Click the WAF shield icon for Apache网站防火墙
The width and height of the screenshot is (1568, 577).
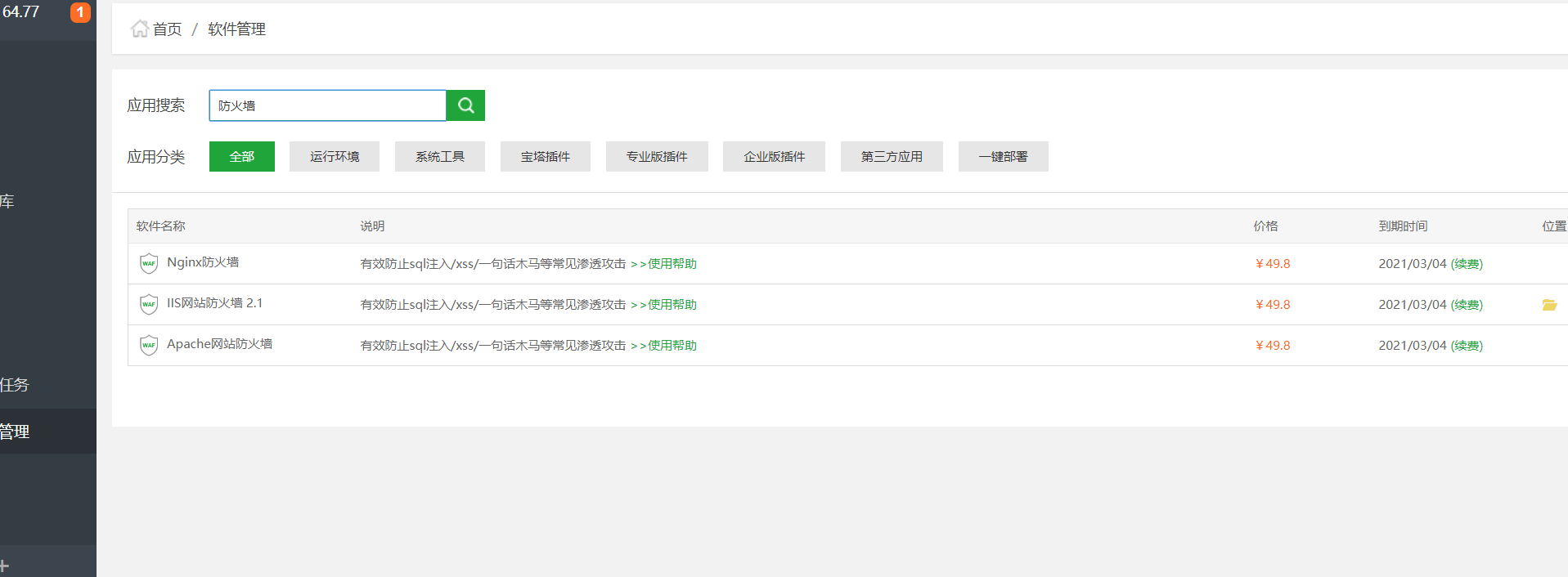coord(149,345)
